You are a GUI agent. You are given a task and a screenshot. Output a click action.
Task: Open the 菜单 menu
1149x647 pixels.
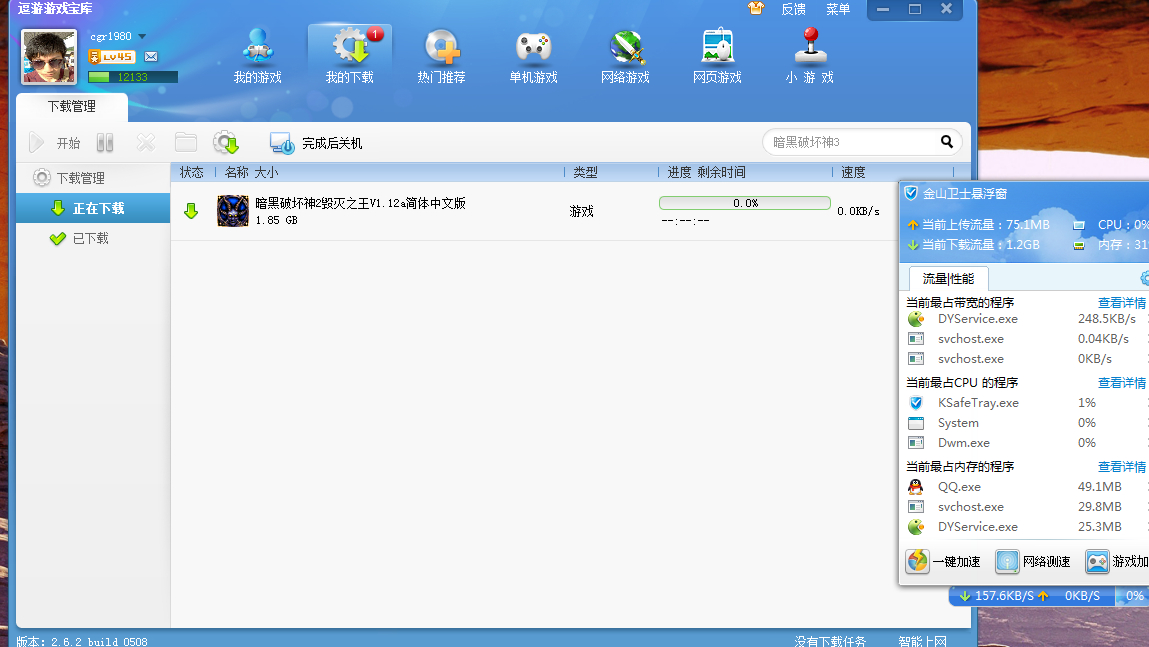(x=838, y=10)
